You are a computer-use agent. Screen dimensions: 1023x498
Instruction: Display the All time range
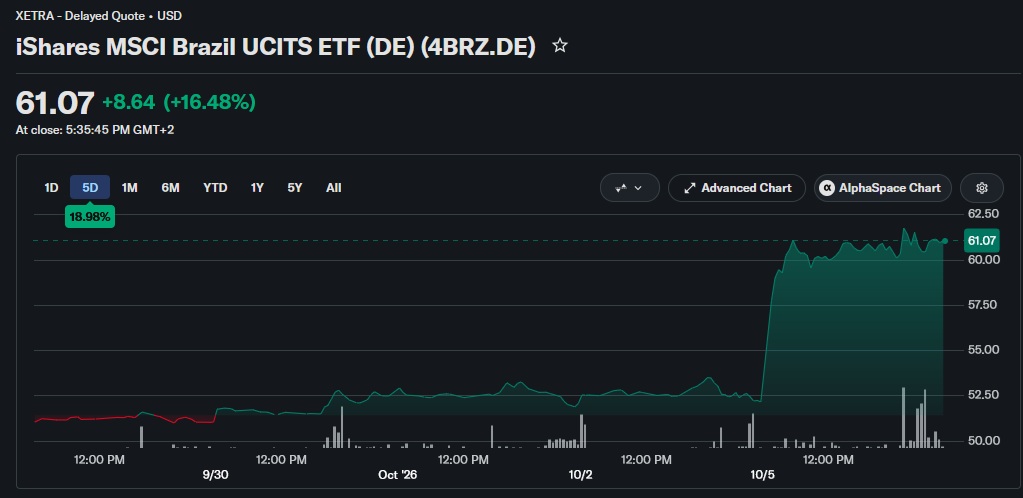click(x=333, y=188)
